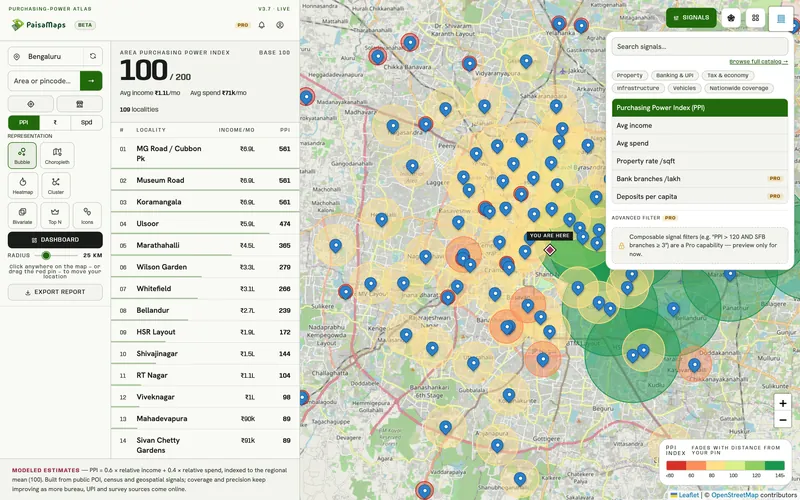Select the Mahadevapura row

pyautogui.click(x=205, y=419)
